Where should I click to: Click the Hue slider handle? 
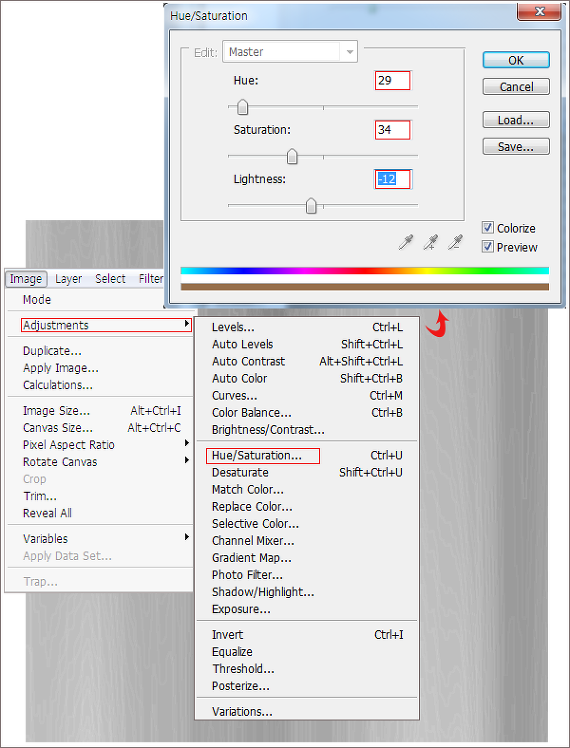click(x=243, y=107)
